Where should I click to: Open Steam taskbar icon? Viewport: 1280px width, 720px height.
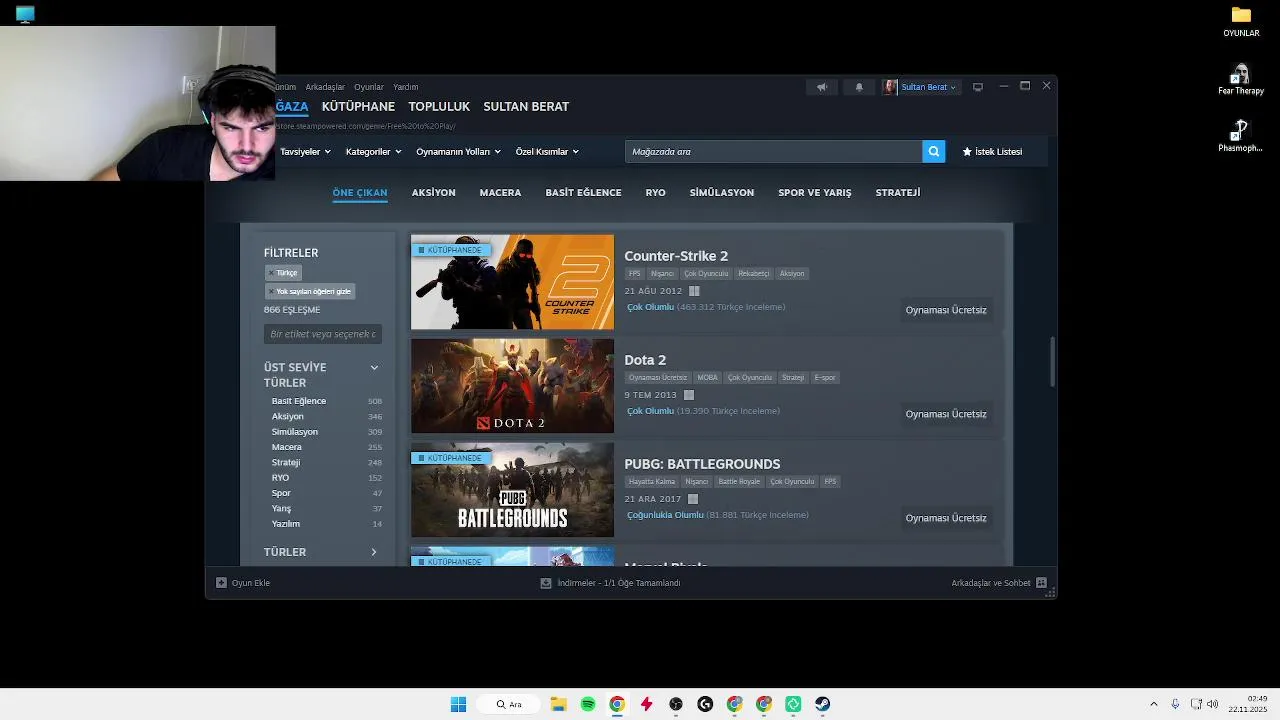coord(823,704)
